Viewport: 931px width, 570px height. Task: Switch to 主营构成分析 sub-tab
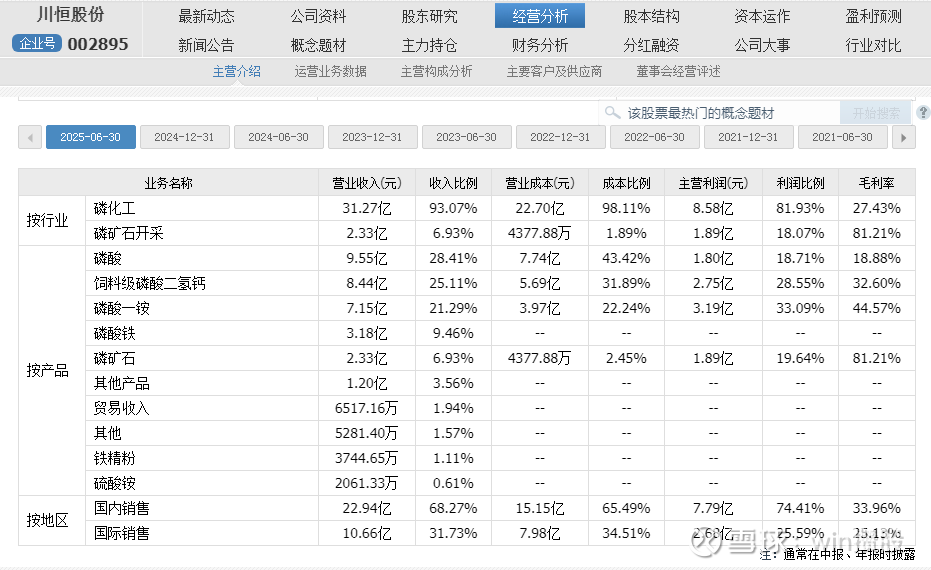(x=436, y=72)
